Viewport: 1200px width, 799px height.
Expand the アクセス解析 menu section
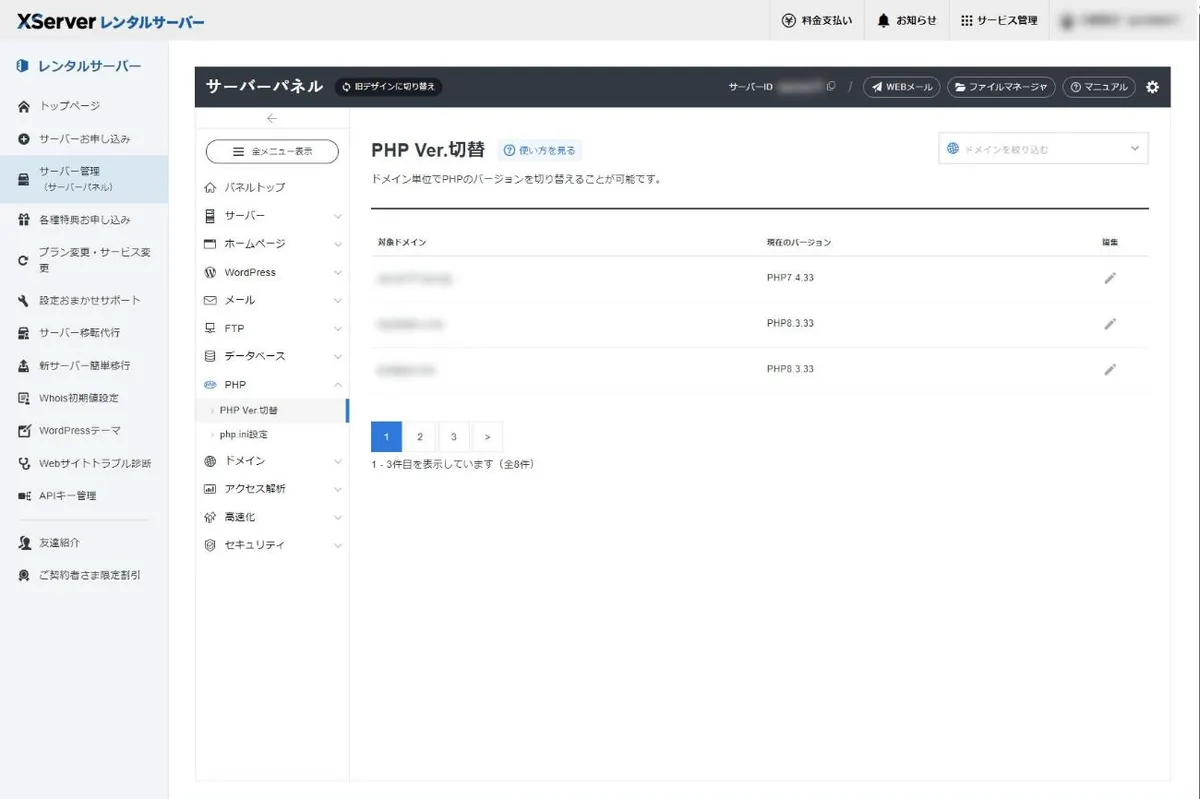272,489
